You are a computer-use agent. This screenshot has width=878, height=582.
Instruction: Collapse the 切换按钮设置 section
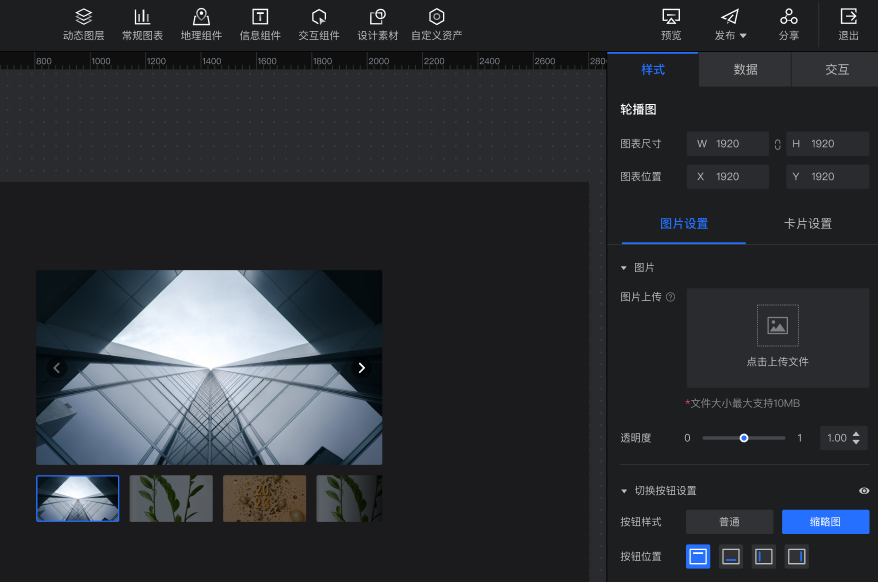(624, 491)
